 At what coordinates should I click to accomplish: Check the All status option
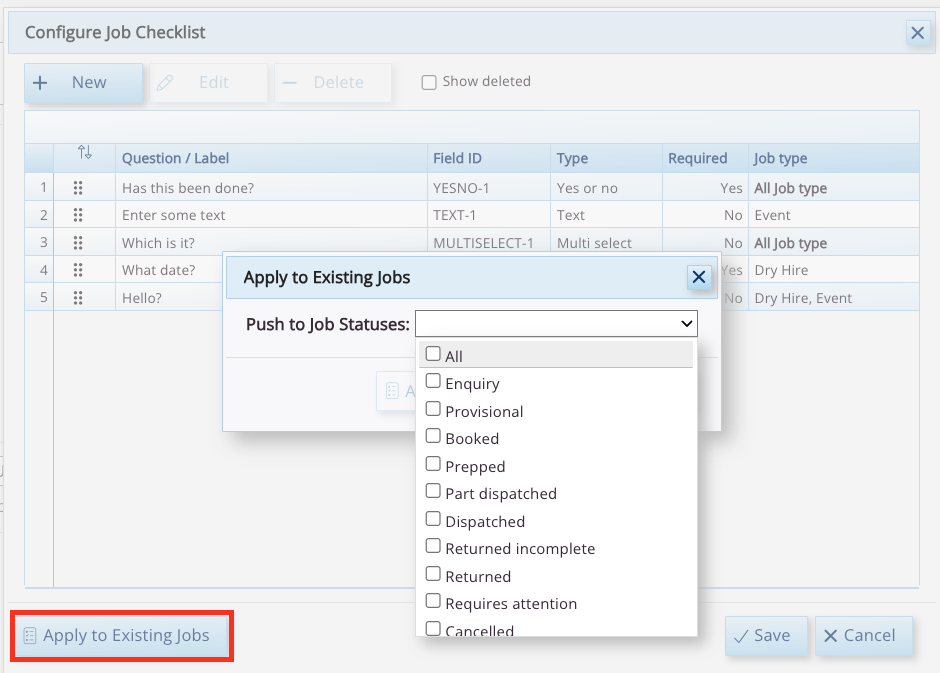click(x=433, y=354)
